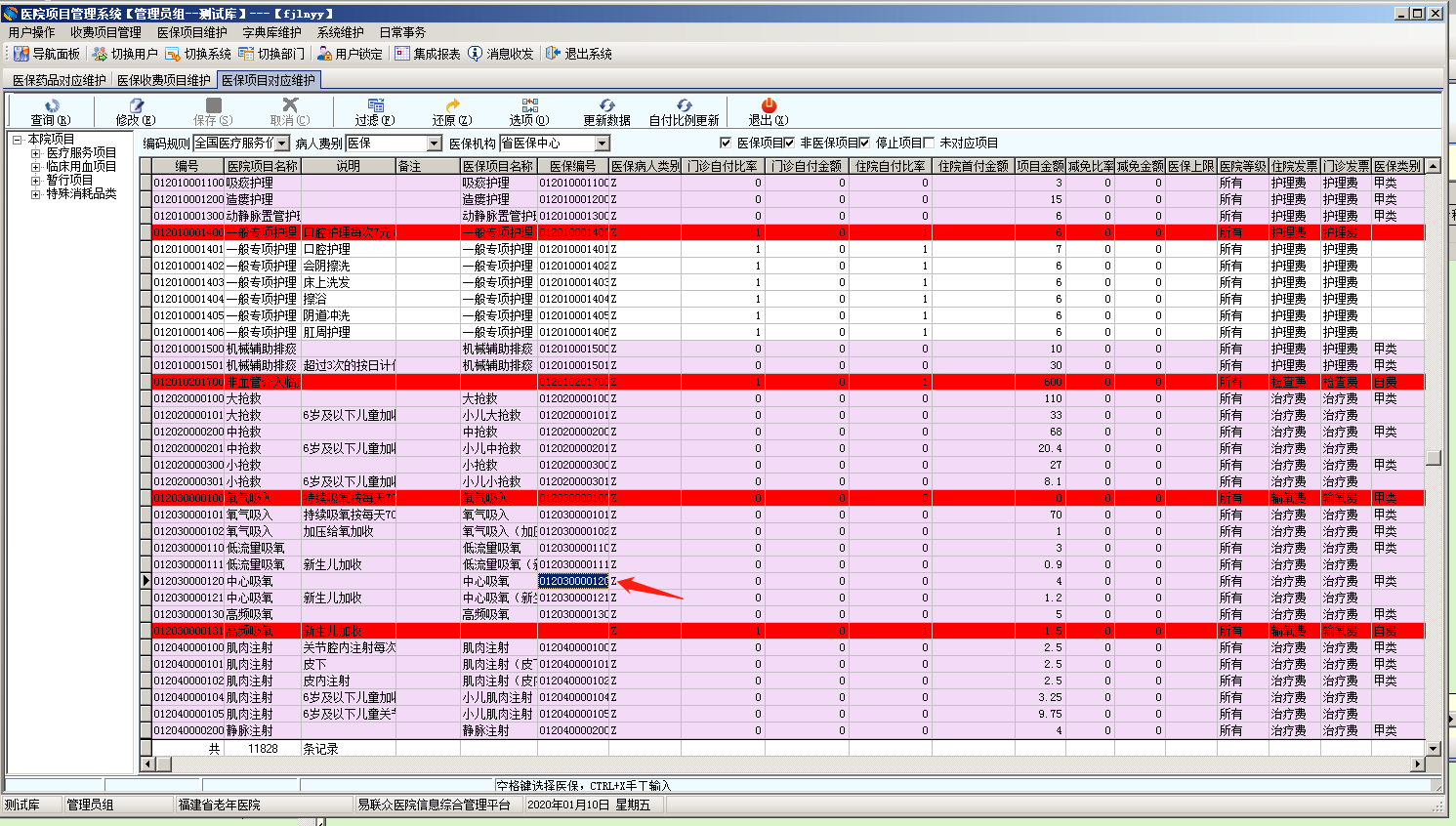The image size is (1456, 826).
Task: Click the table's vertical scrollbar down arrow
Action: (x=1434, y=749)
